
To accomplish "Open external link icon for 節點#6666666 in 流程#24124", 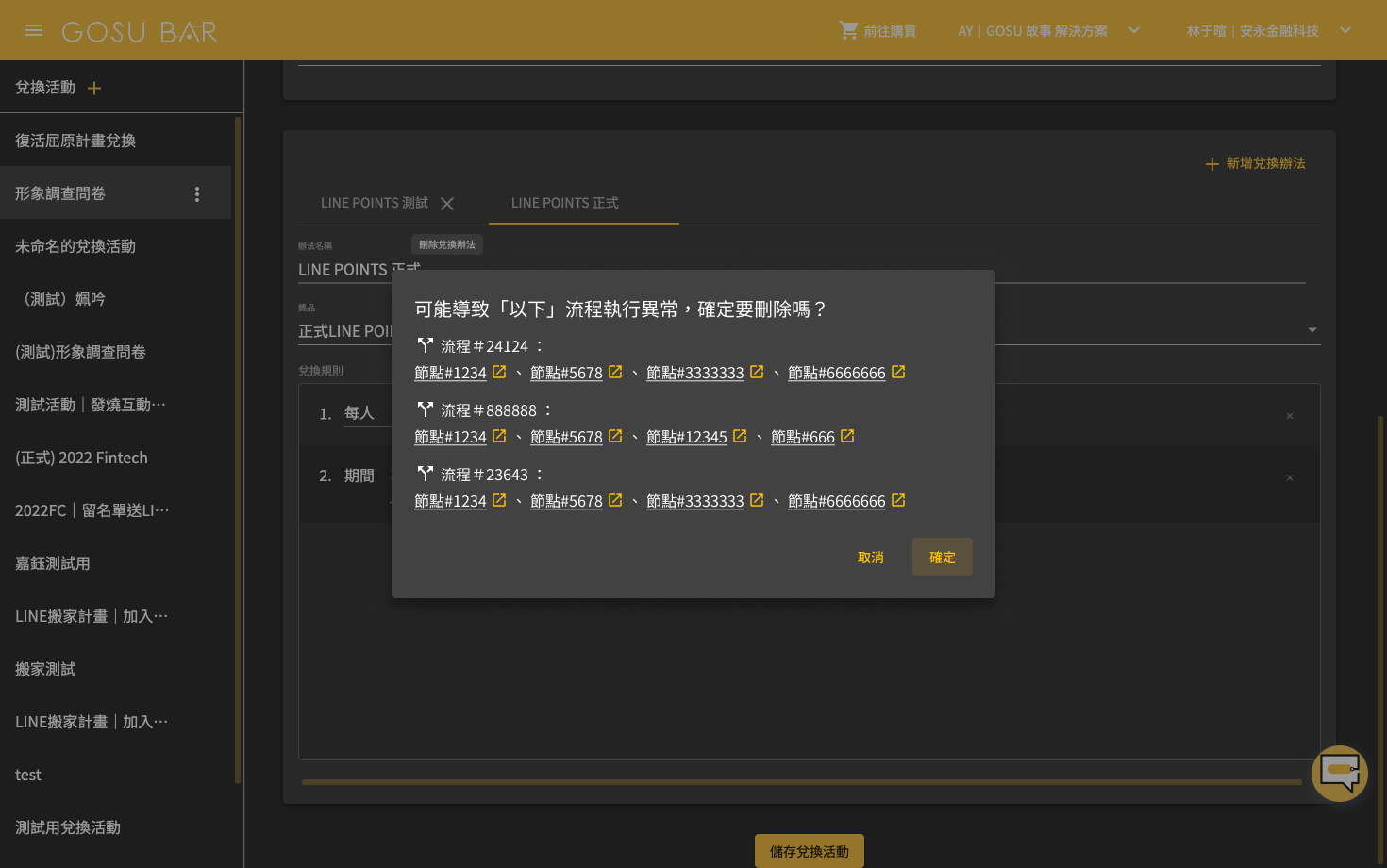I will point(898,372).
